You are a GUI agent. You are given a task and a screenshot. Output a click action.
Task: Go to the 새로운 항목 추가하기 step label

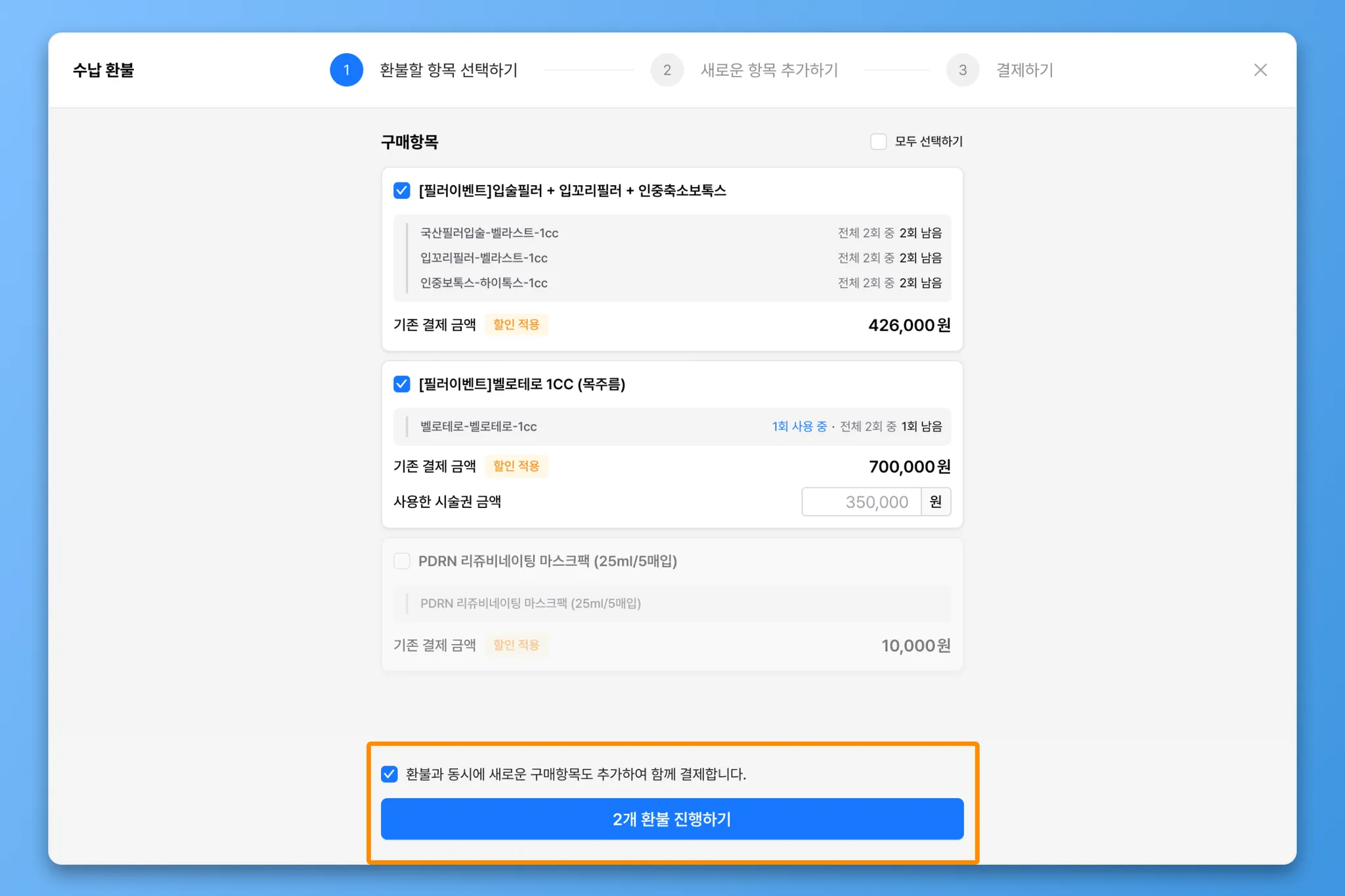pyautogui.click(x=769, y=70)
